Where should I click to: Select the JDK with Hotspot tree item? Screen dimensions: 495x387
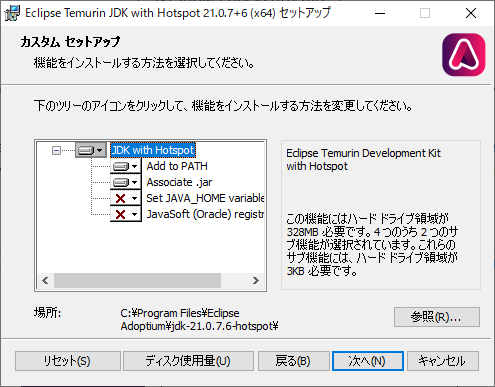(153, 150)
